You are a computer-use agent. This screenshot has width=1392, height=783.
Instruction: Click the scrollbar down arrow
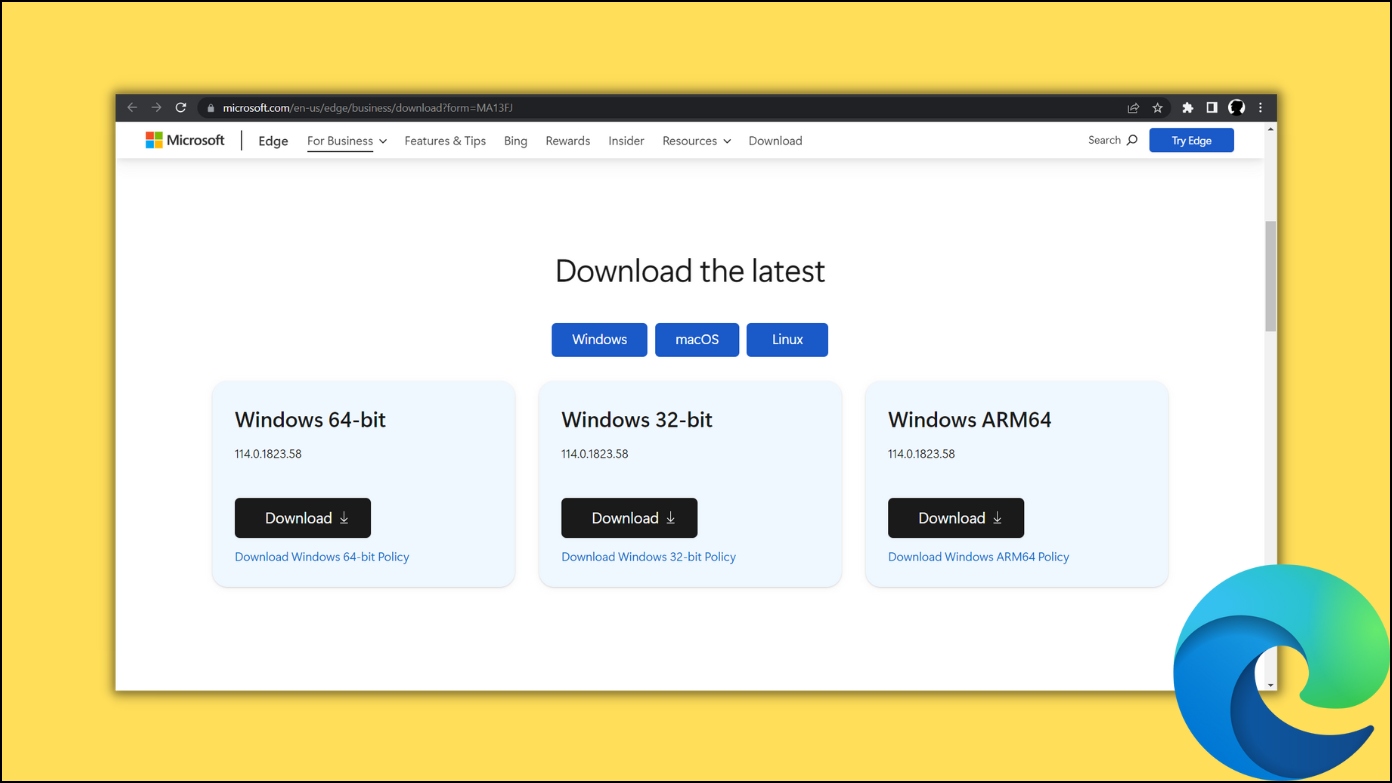coord(1271,684)
